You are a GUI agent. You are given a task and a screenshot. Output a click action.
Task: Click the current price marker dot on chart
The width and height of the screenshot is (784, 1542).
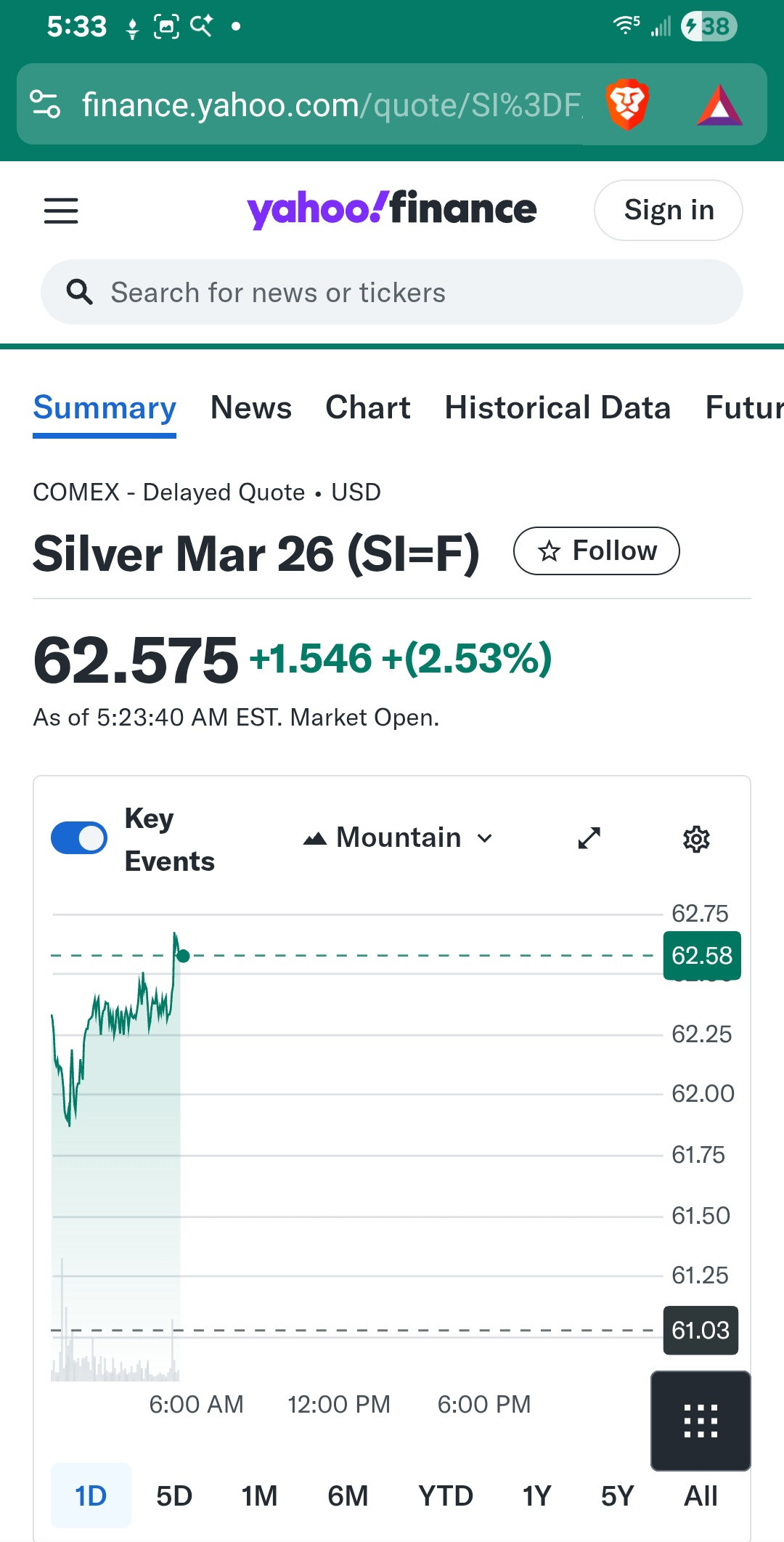[183, 956]
